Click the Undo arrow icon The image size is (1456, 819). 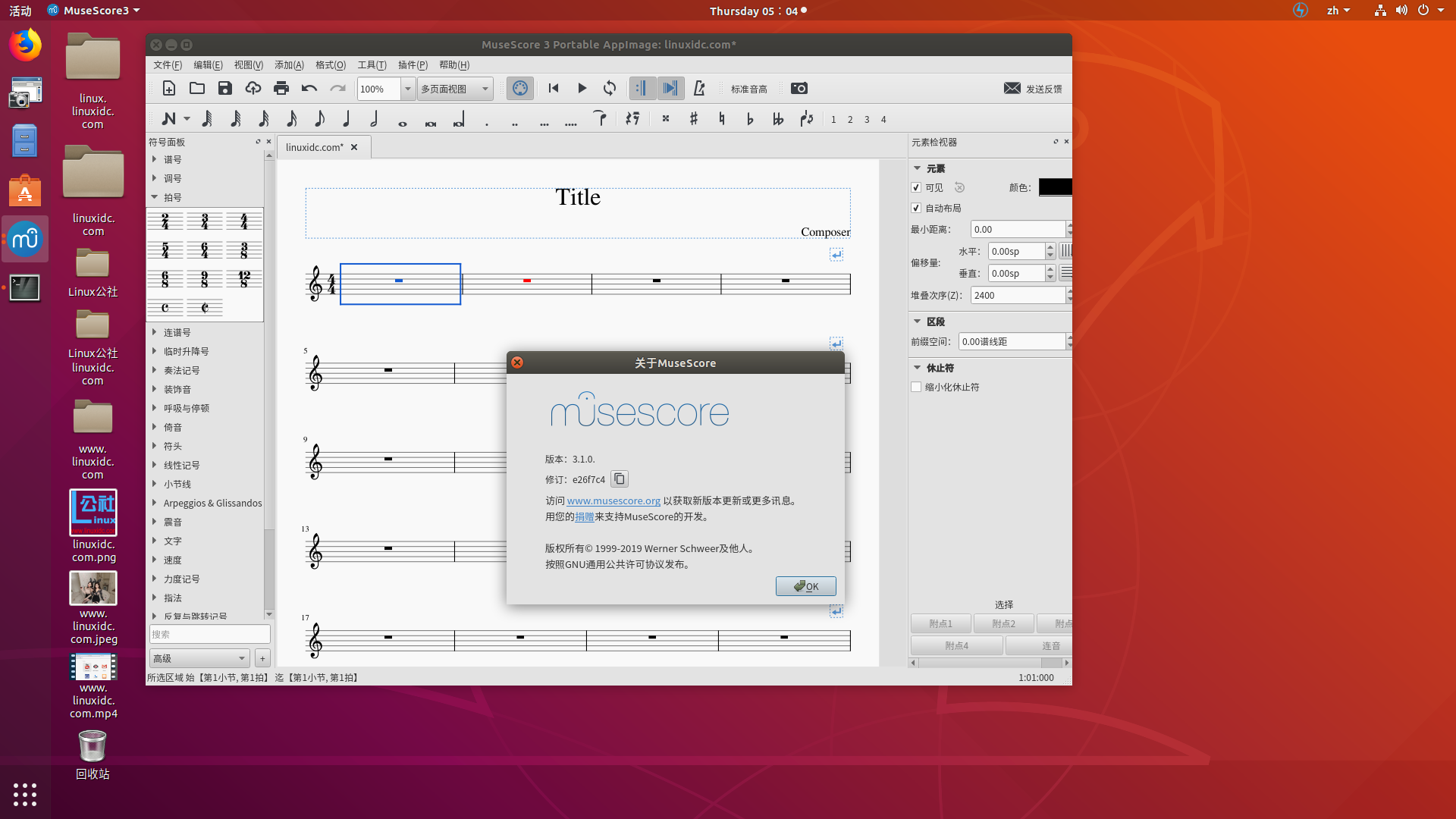309,88
